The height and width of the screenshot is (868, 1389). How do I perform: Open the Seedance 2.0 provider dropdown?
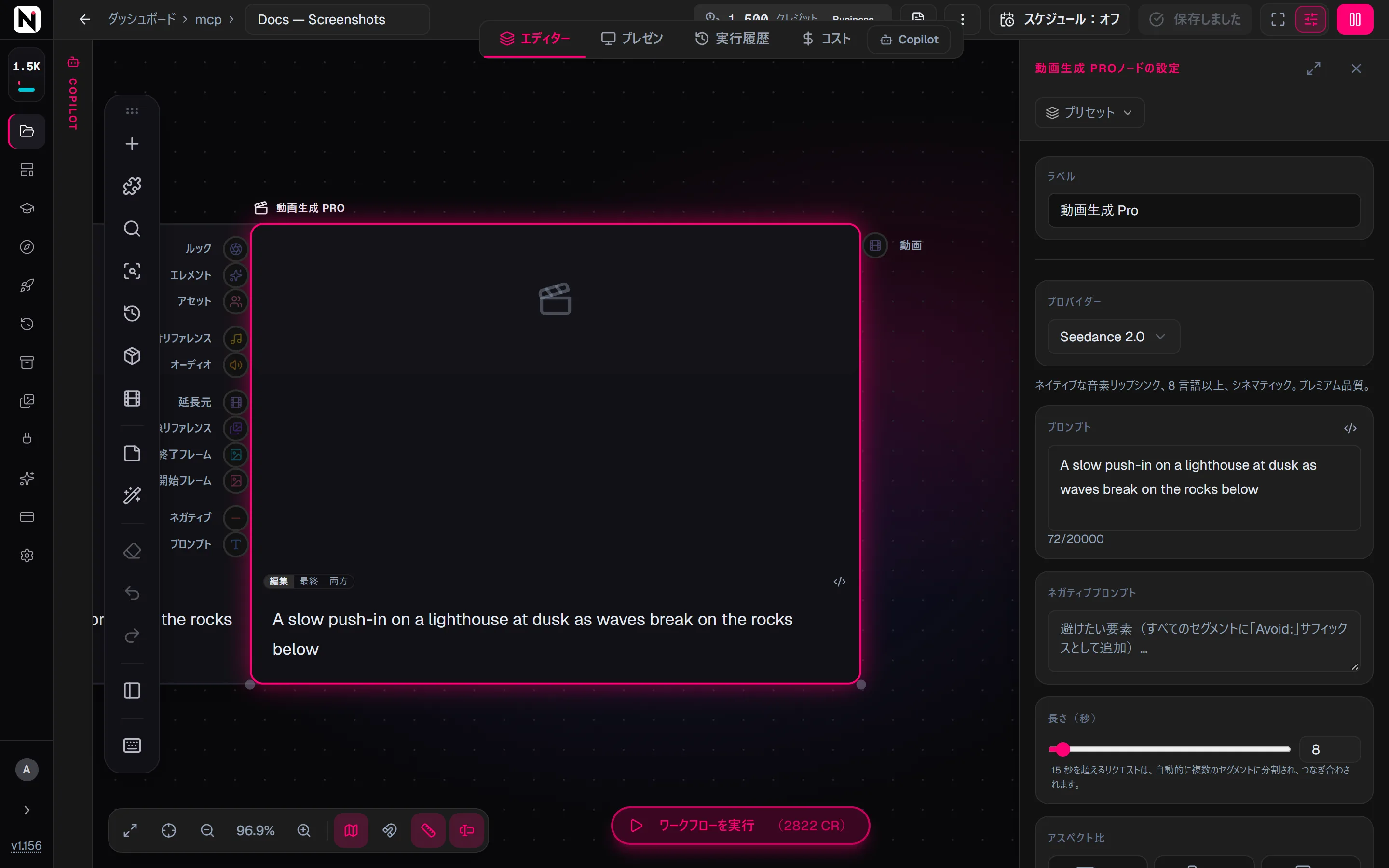pyautogui.click(x=1114, y=337)
